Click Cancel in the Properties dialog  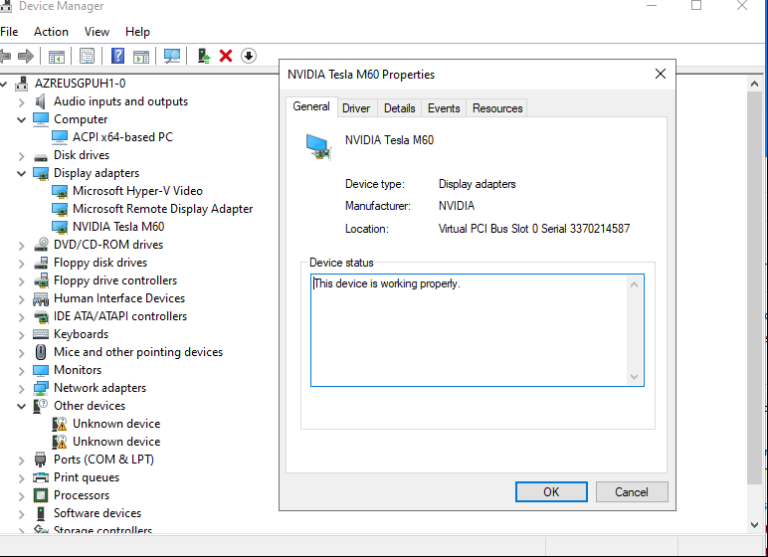pos(632,492)
